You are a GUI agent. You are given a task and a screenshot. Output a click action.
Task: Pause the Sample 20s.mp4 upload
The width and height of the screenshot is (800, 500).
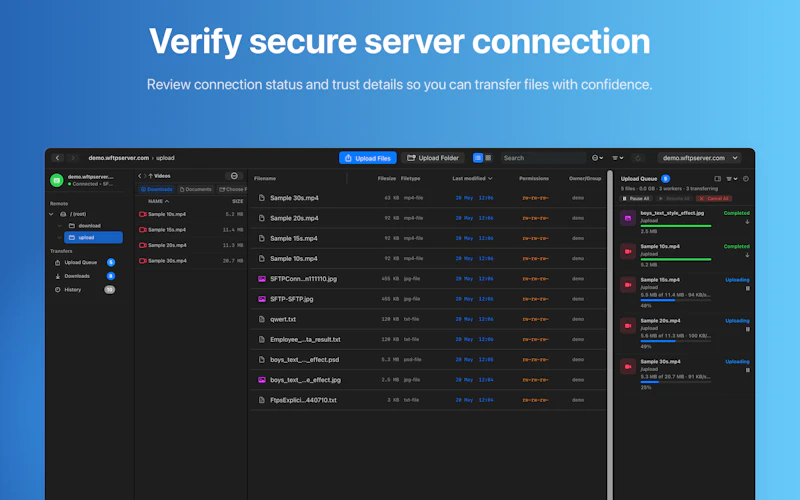(747, 329)
